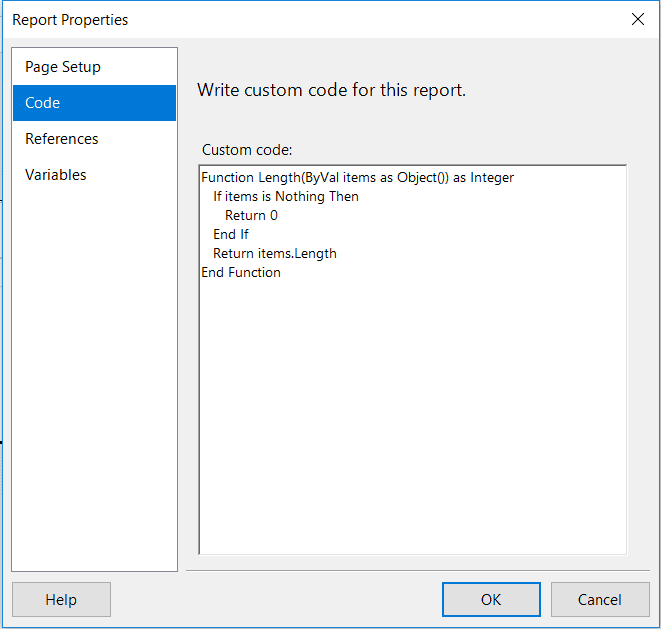Click the word 'Integer' in the code
The width and height of the screenshot is (661, 629).
tap(491, 178)
